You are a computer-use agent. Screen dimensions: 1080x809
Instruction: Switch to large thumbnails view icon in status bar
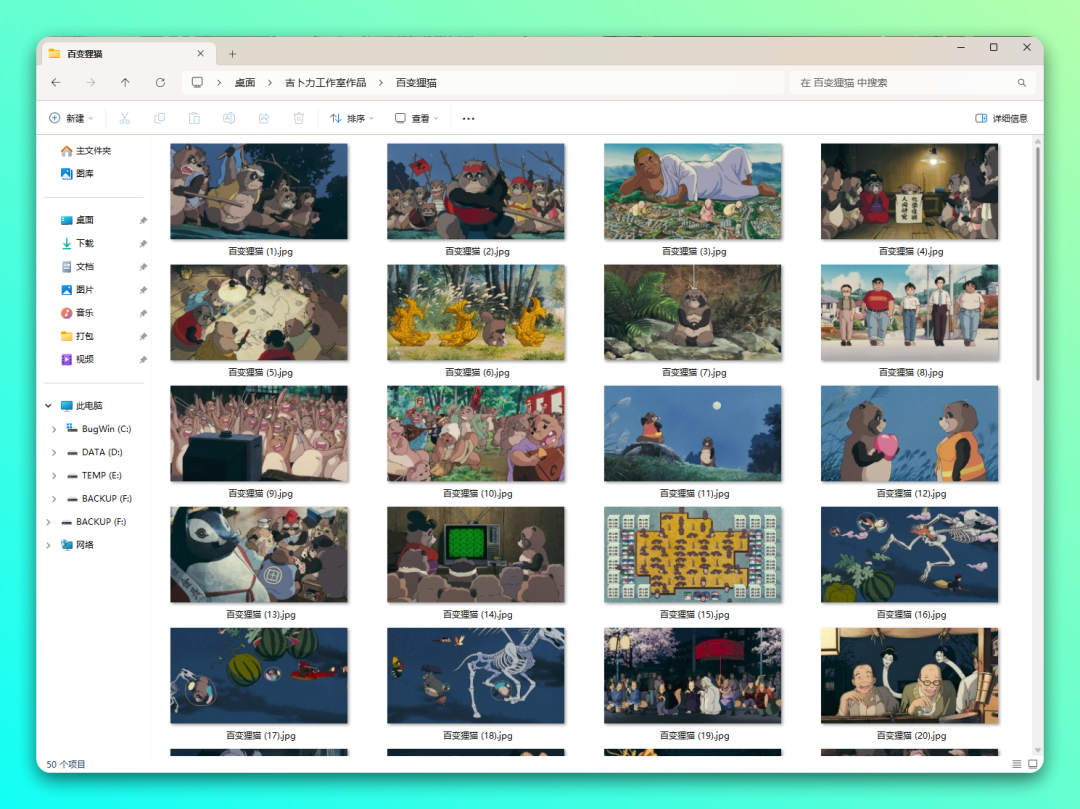click(x=1032, y=764)
